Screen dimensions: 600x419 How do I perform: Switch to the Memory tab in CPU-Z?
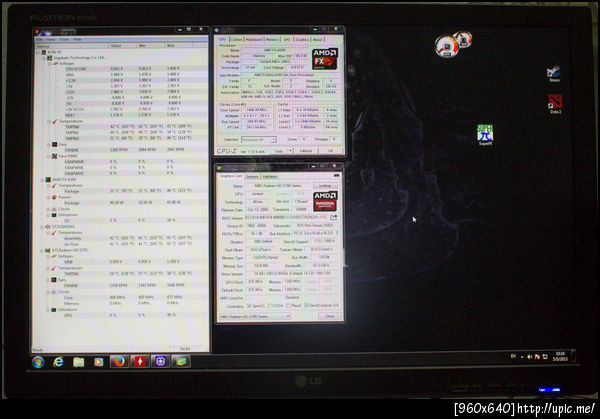272,39
